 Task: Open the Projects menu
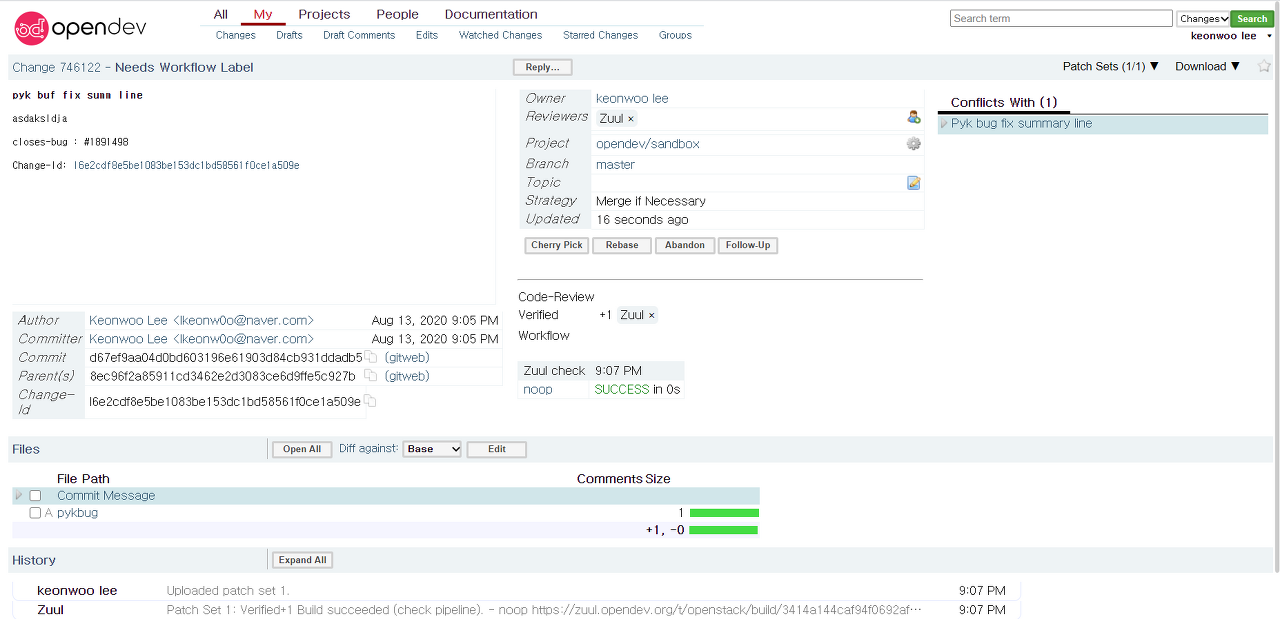click(x=324, y=14)
